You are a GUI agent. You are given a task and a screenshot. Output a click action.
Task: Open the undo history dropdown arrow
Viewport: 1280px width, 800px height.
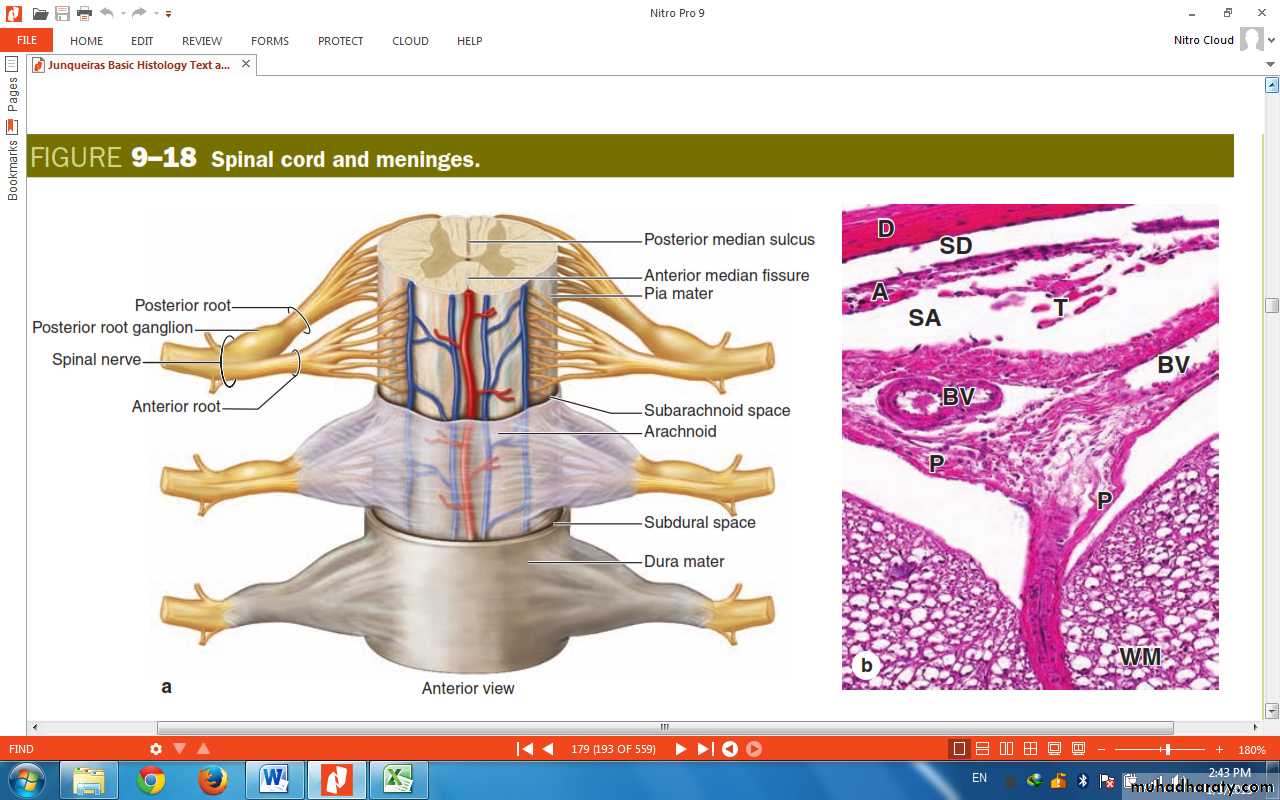click(x=122, y=14)
